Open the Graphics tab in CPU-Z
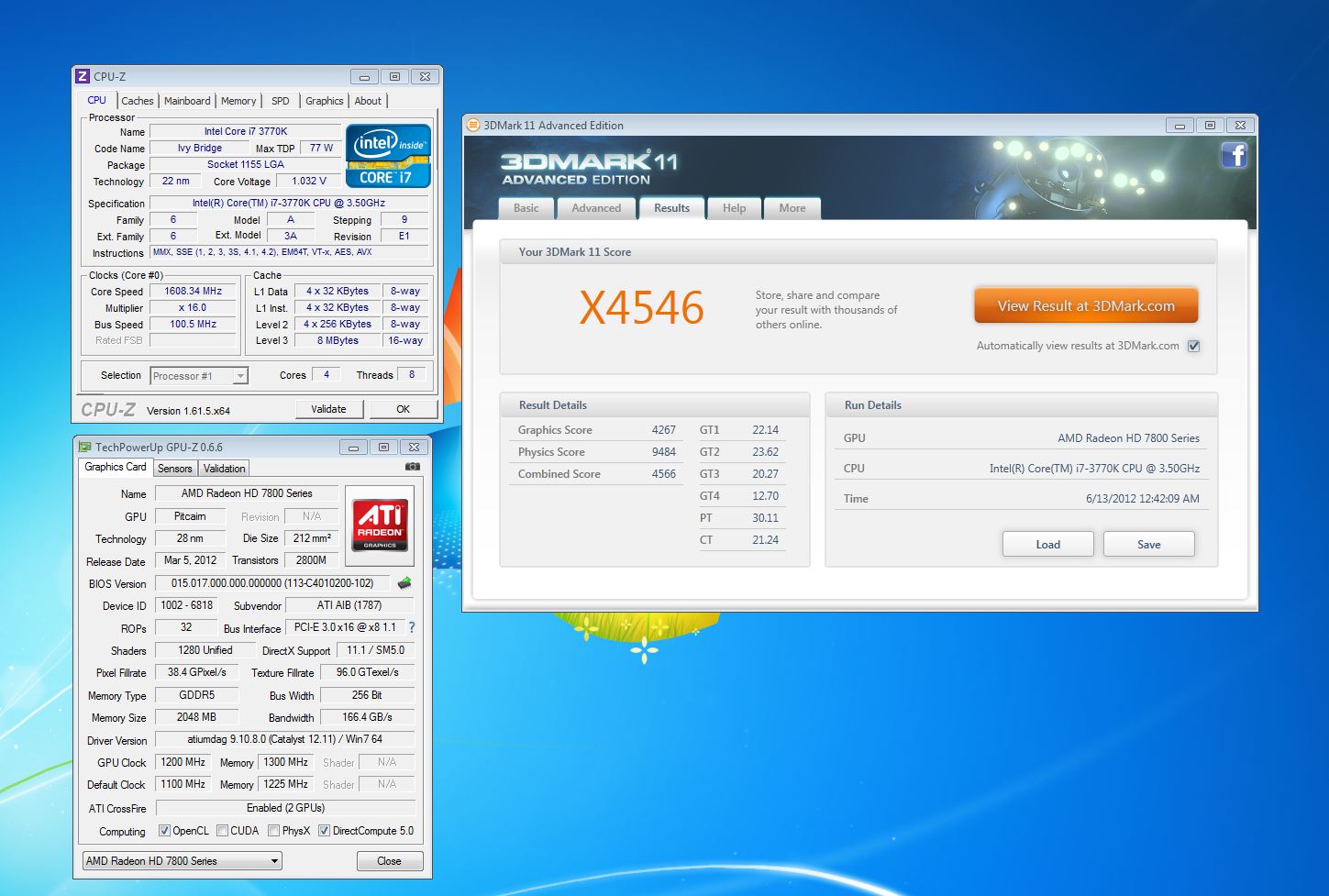Image resolution: width=1329 pixels, height=896 pixels. [x=325, y=101]
